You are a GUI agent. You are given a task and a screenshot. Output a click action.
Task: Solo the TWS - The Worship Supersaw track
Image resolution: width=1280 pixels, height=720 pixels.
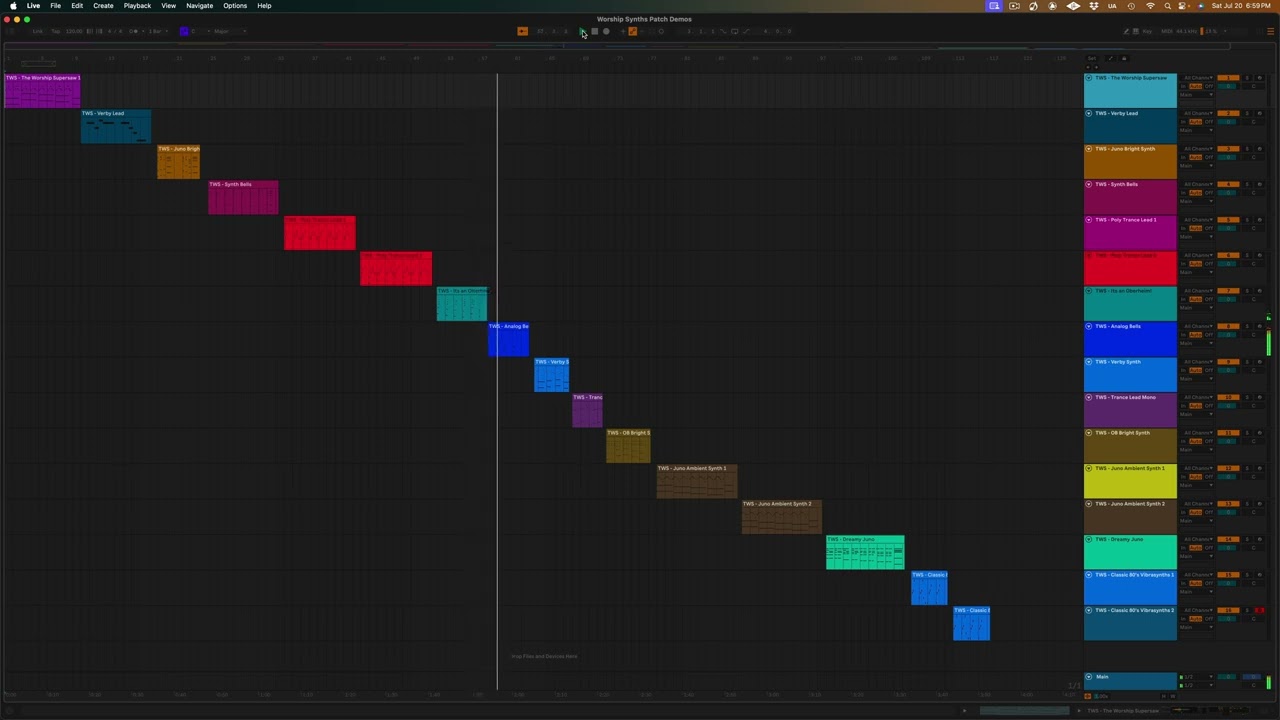[x=1247, y=78]
